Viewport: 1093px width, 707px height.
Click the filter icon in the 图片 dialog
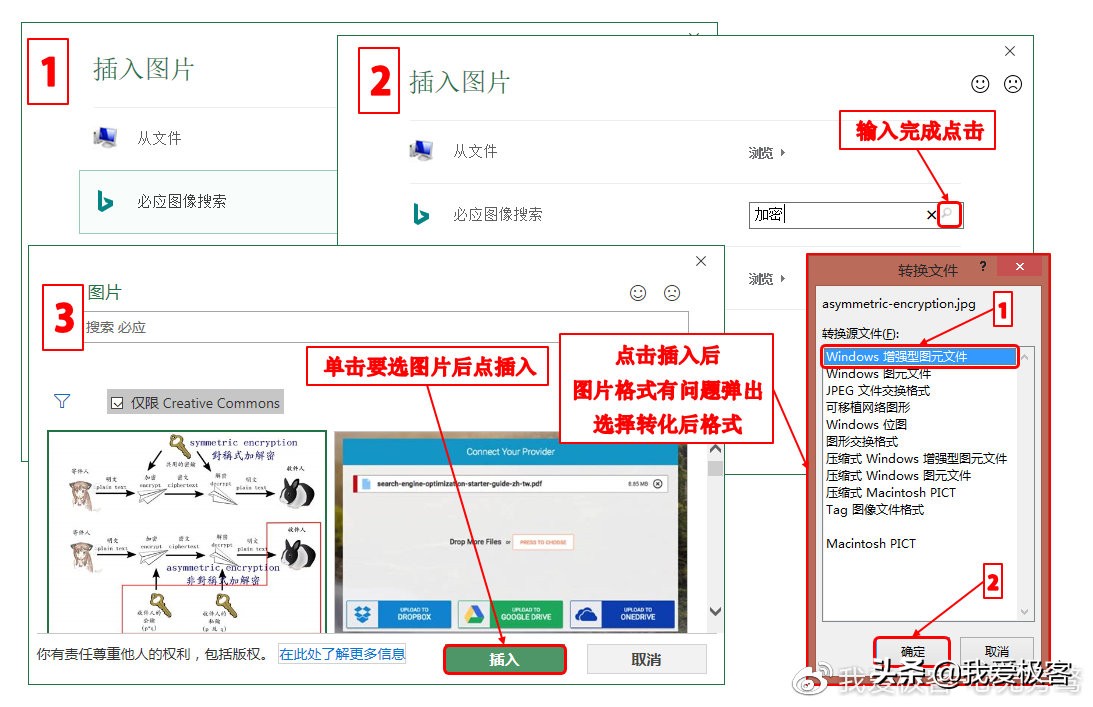coord(62,401)
